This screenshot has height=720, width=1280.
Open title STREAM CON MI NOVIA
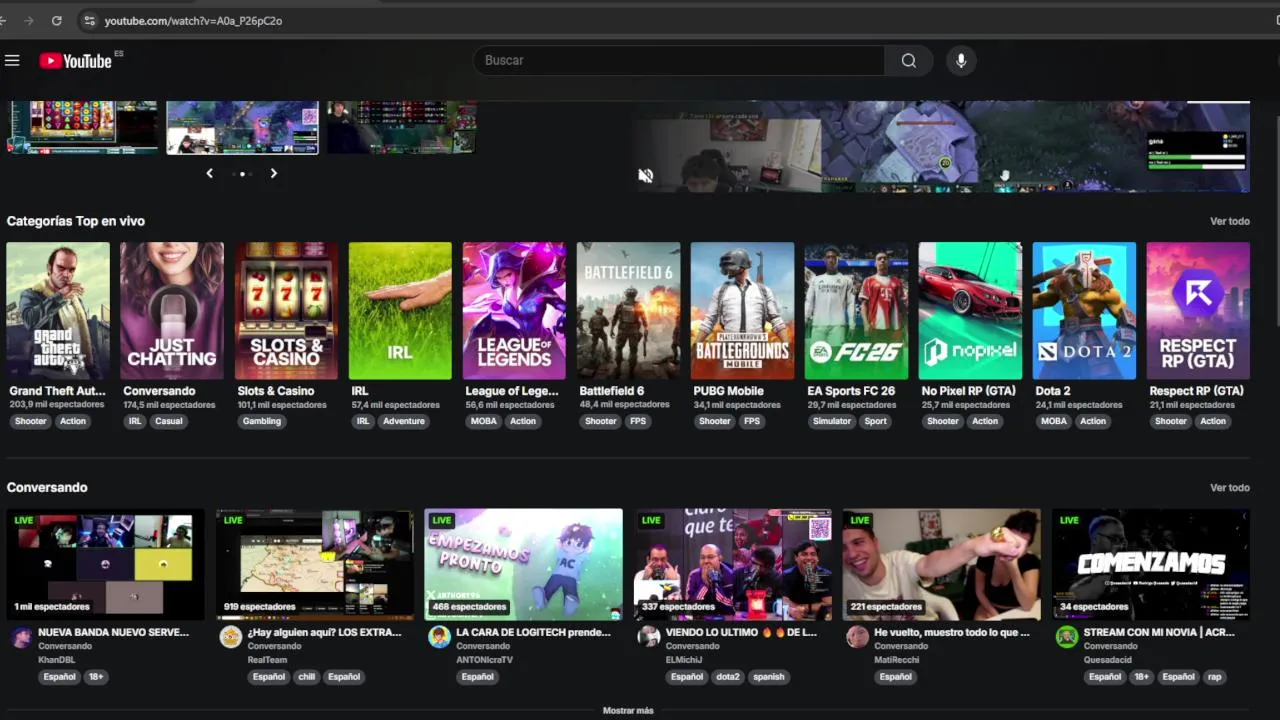1158,633
